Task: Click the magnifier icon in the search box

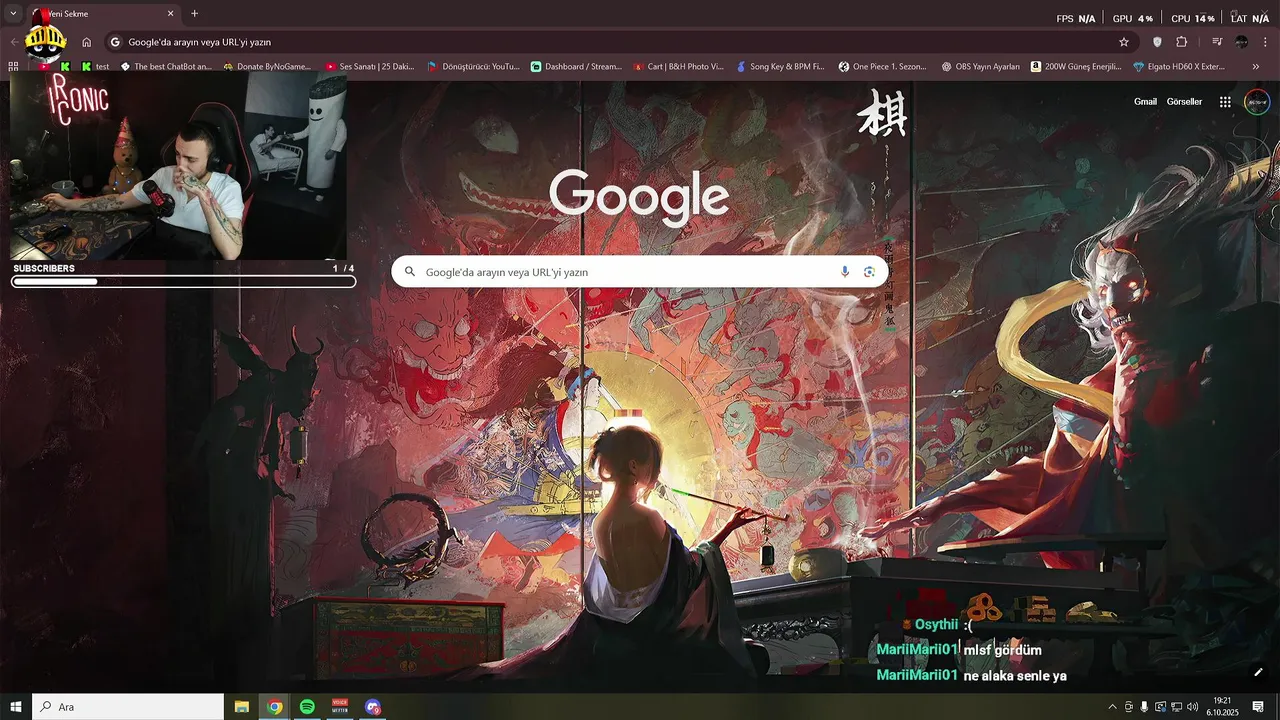Action: (x=409, y=272)
